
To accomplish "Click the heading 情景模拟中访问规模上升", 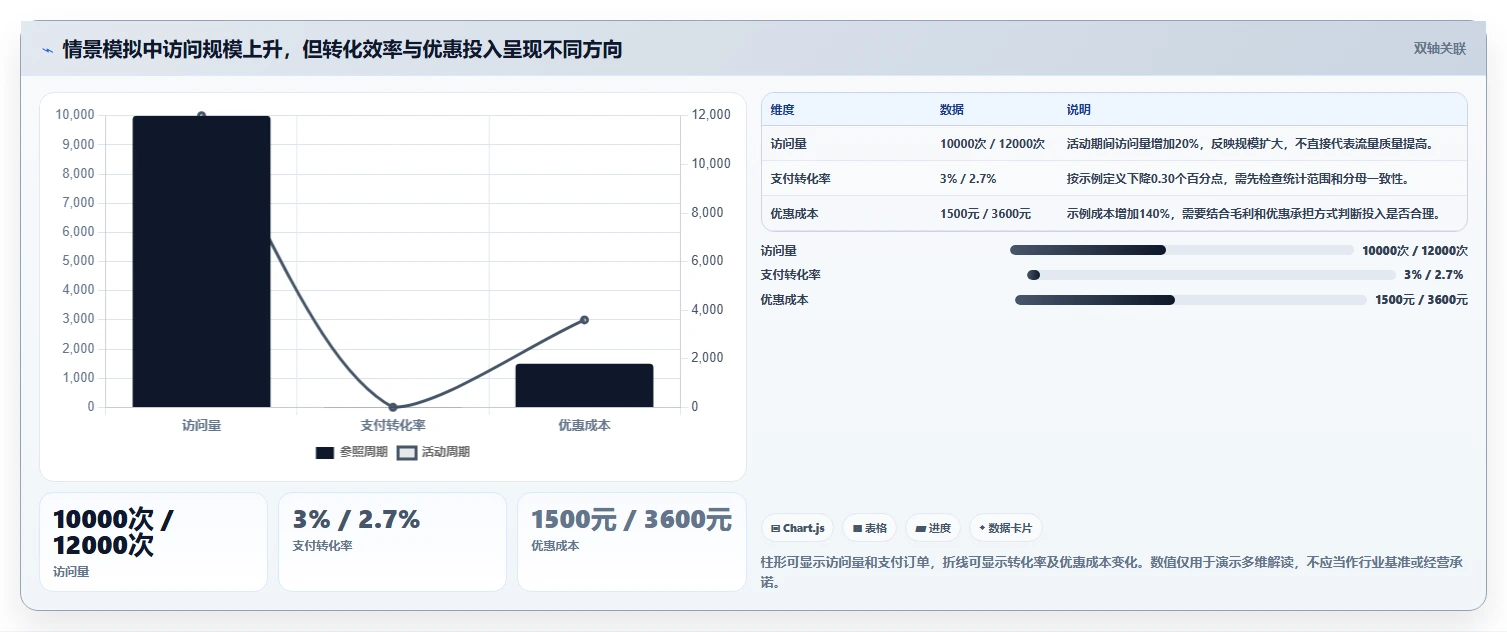I will pyautogui.click(x=342, y=49).
